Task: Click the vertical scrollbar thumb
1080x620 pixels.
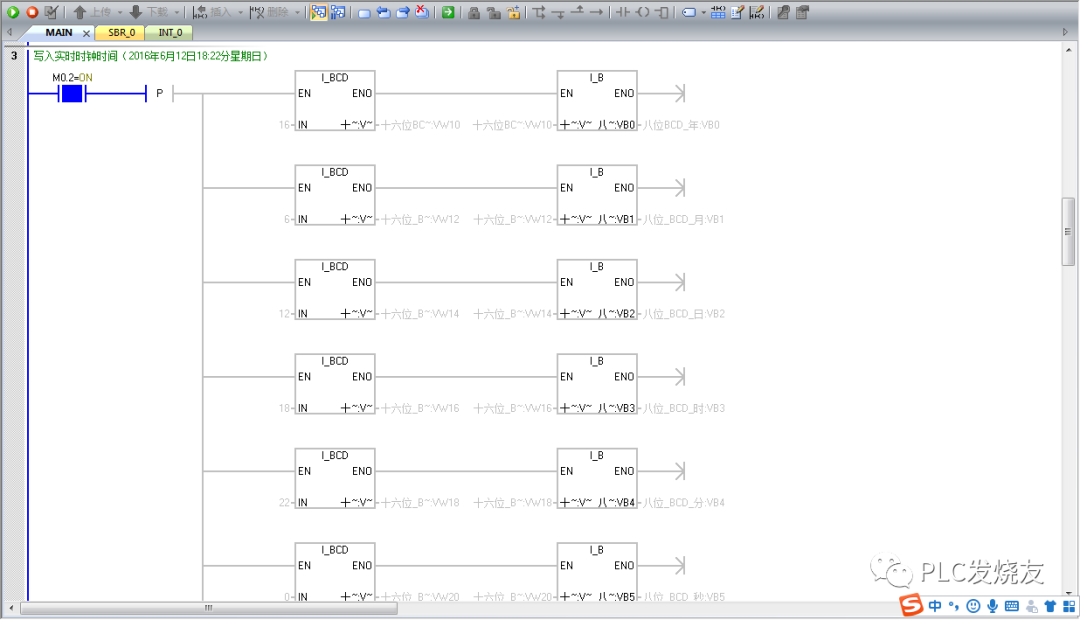Action: [1068, 231]
